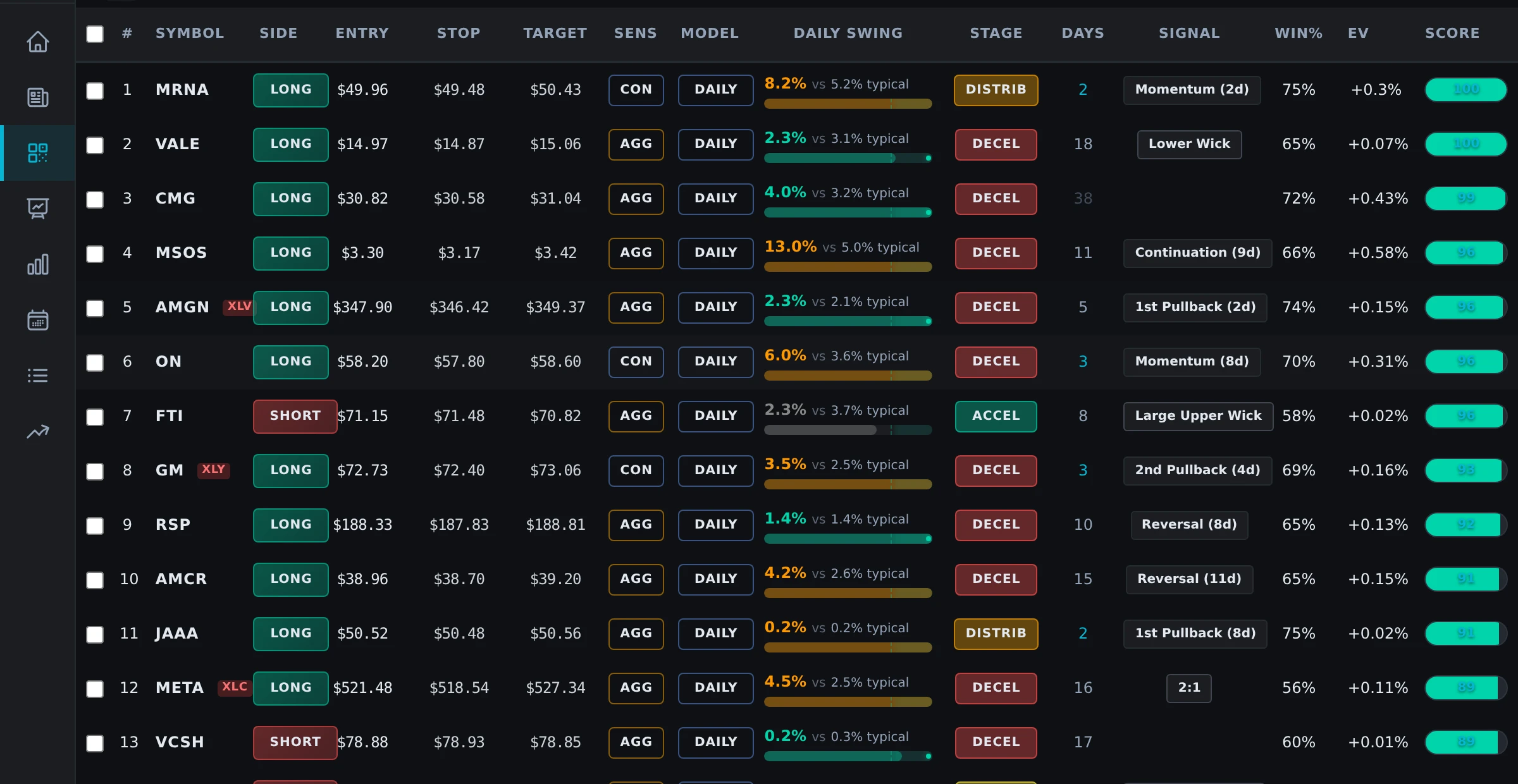Viewport: 1518px width, 784px height.
Task: Check the VCSH row checkbox
Action: click(x=95, y=743)
